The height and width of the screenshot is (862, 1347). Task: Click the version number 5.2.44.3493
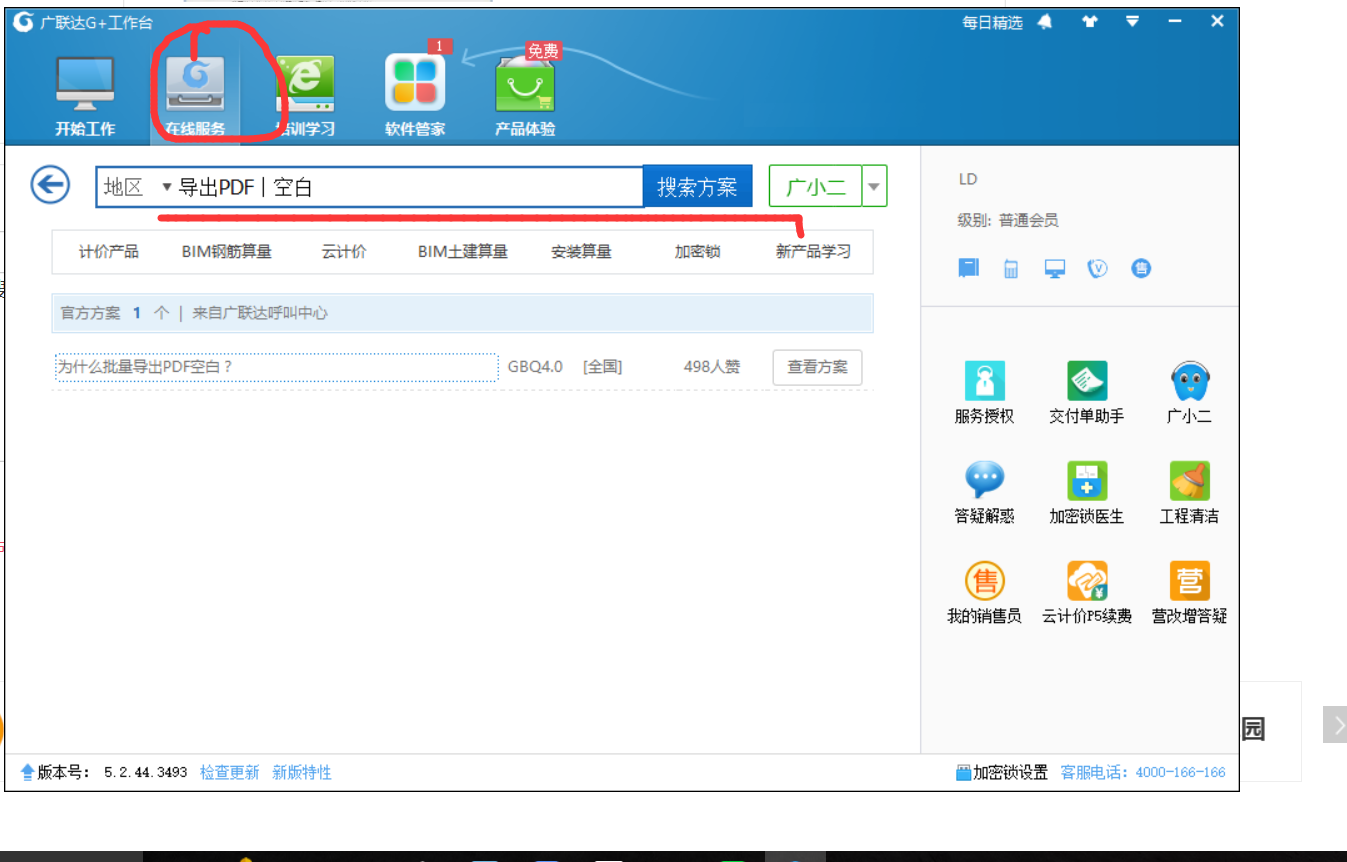click(x=145, y=772)
